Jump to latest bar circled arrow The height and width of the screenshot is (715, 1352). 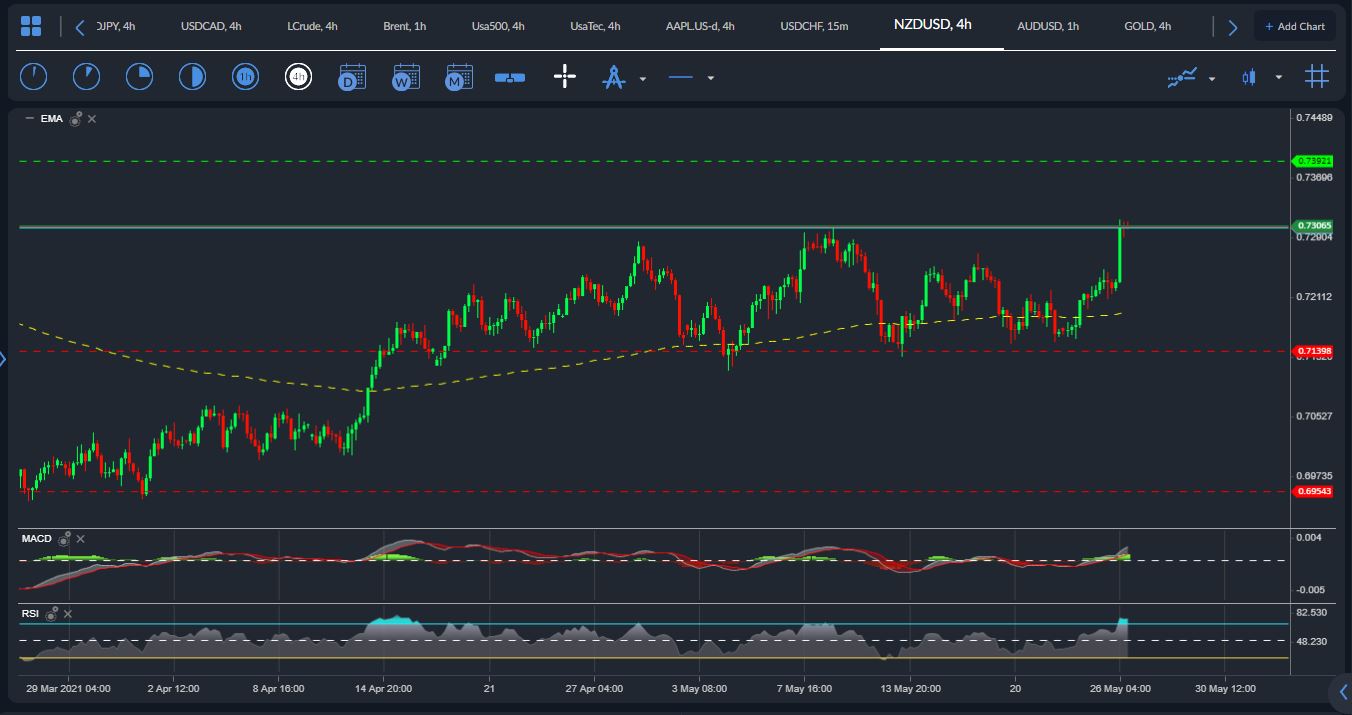pos(1341,691)
